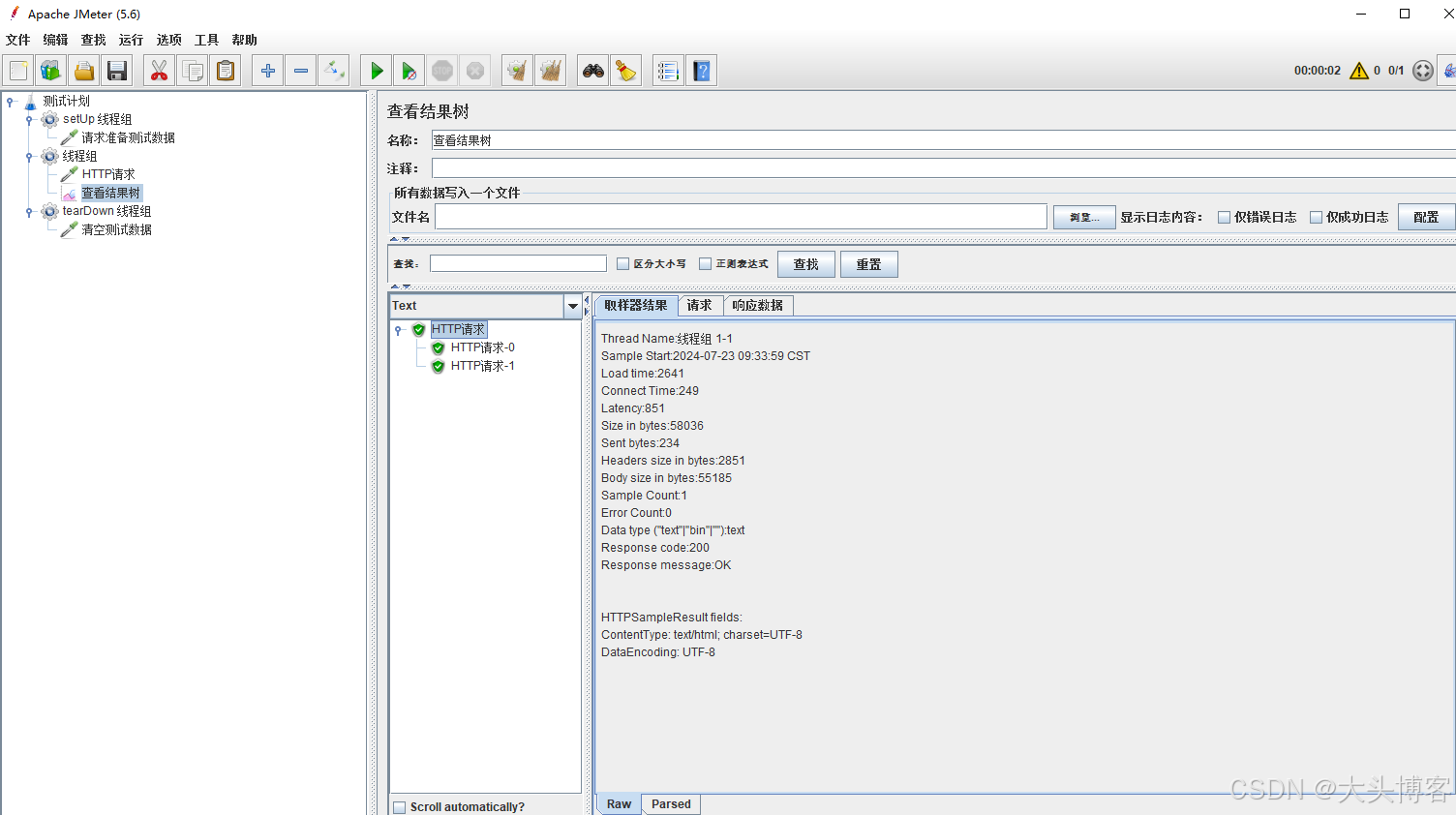The image size is (1456, 815).
Task: Switch to the Raw tab
Action: (x=620, y=804)
